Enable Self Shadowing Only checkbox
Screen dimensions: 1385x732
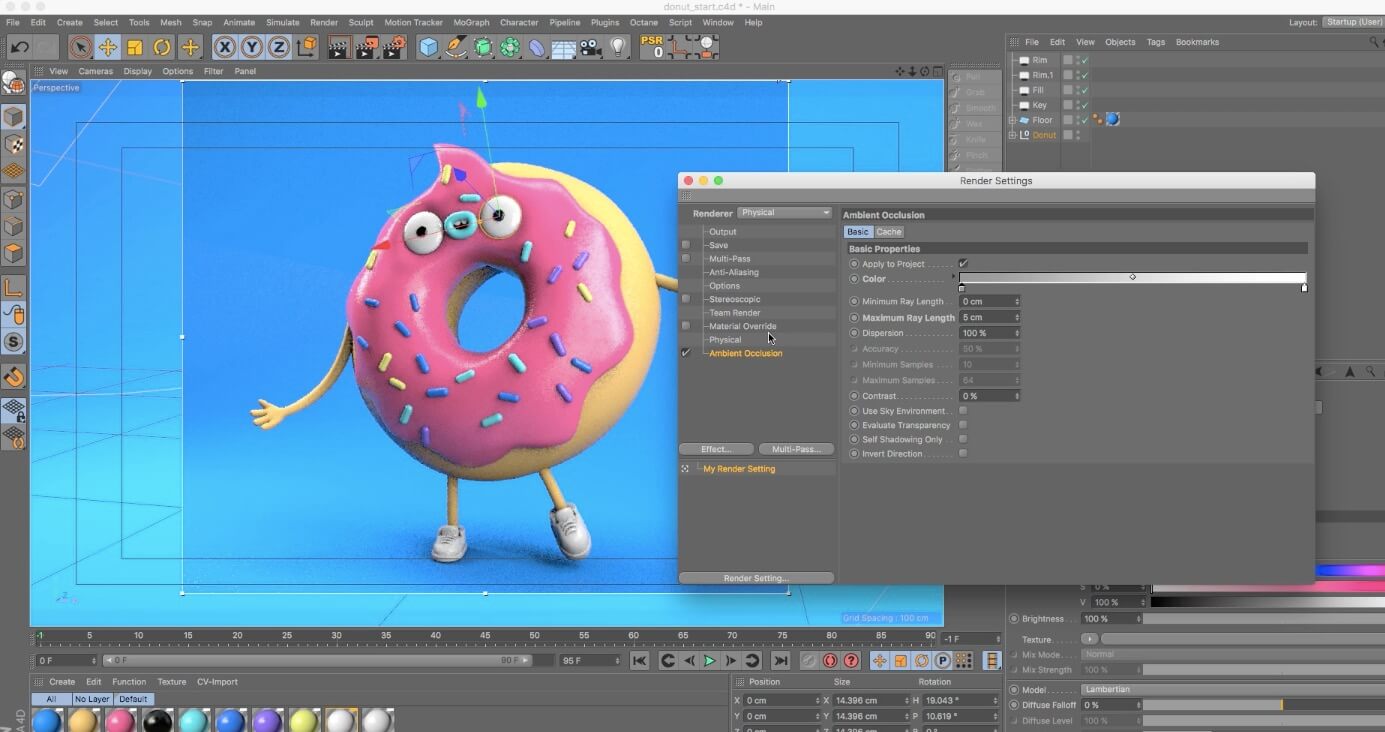click(963, 439)
